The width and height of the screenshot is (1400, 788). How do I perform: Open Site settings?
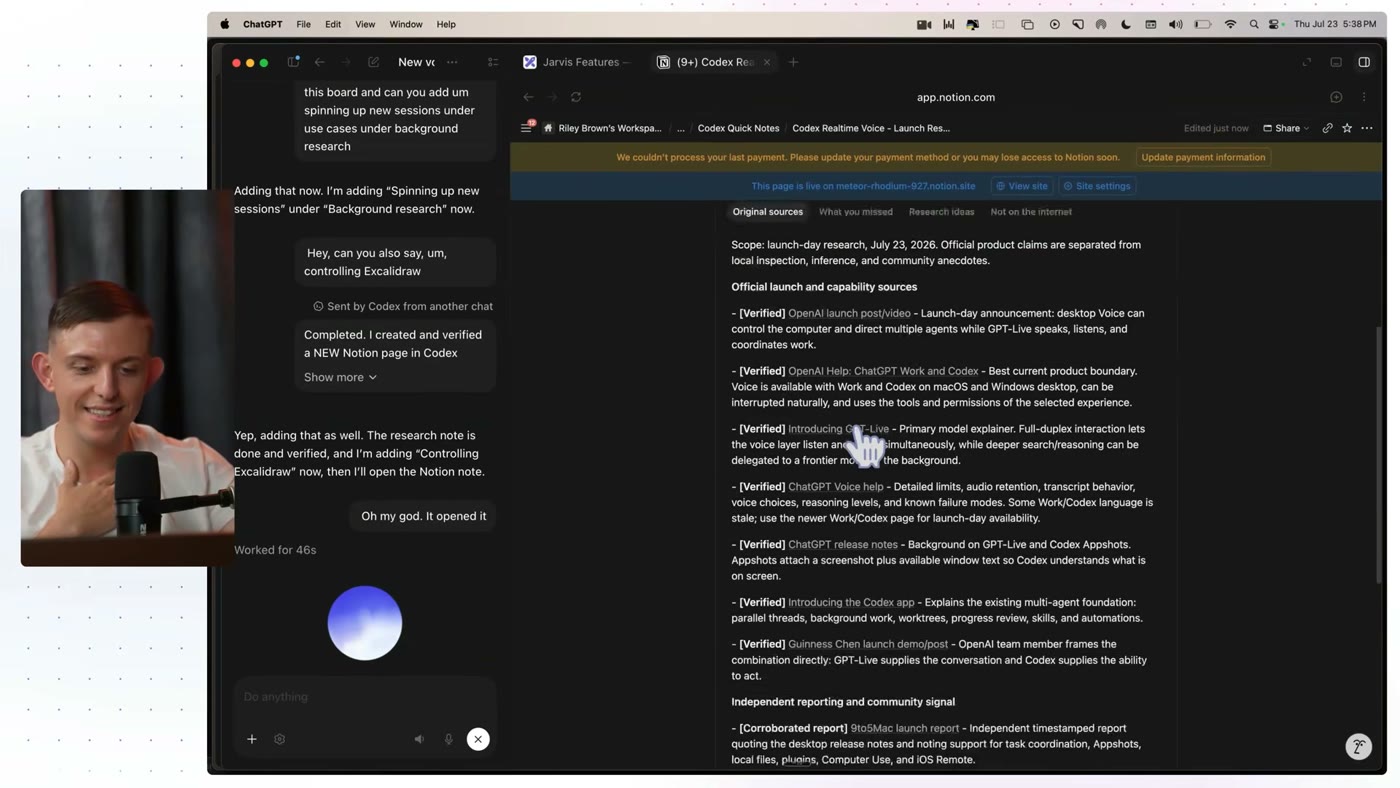point(1097,186)
